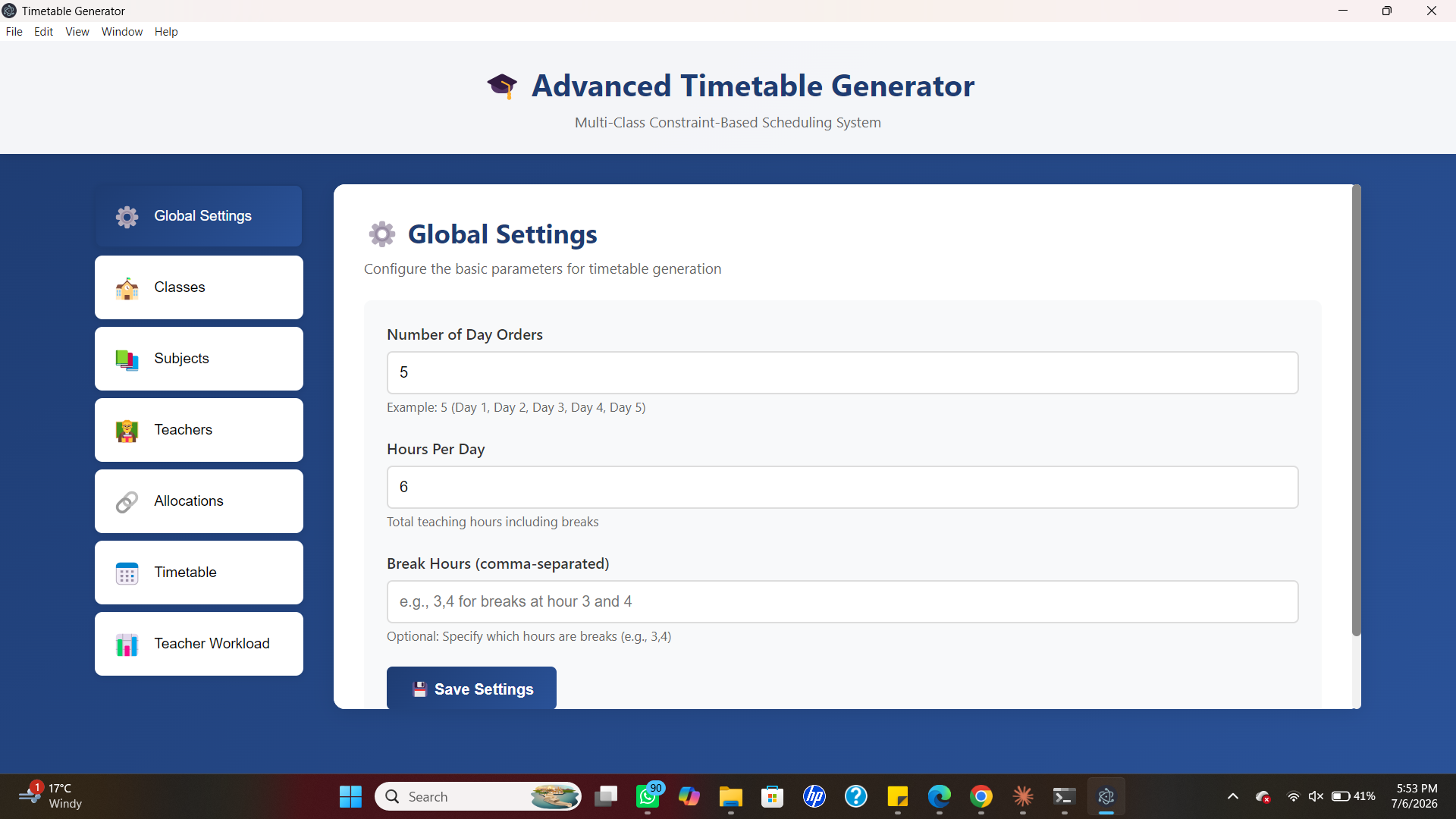Click the Hours Per Day label
Viewport: 1456px width, 819px height.
(x=436, y=450)
